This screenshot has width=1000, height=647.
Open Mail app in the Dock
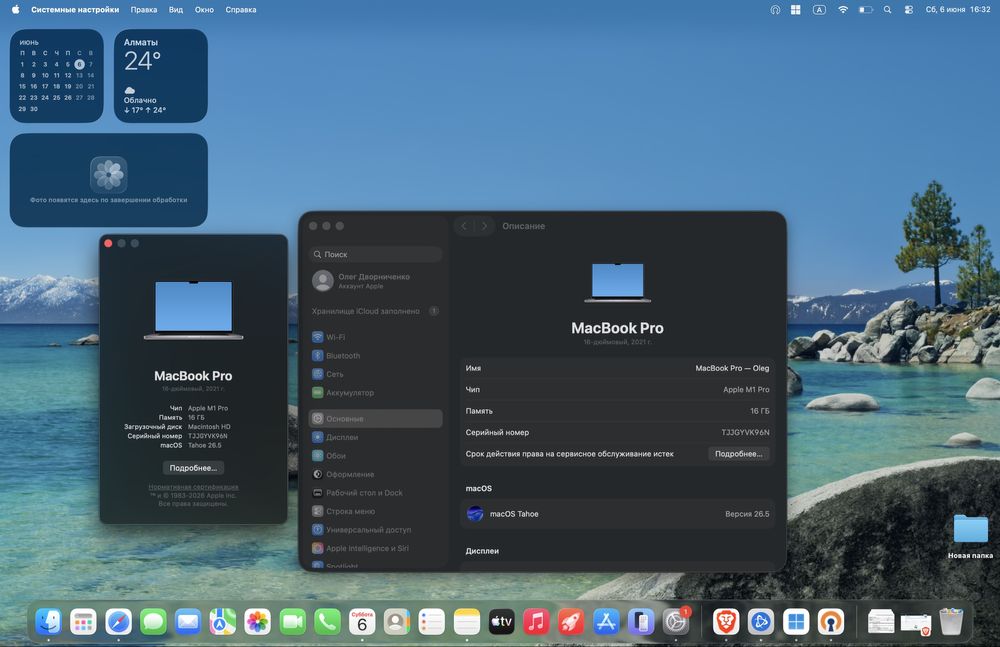point(188,621)
